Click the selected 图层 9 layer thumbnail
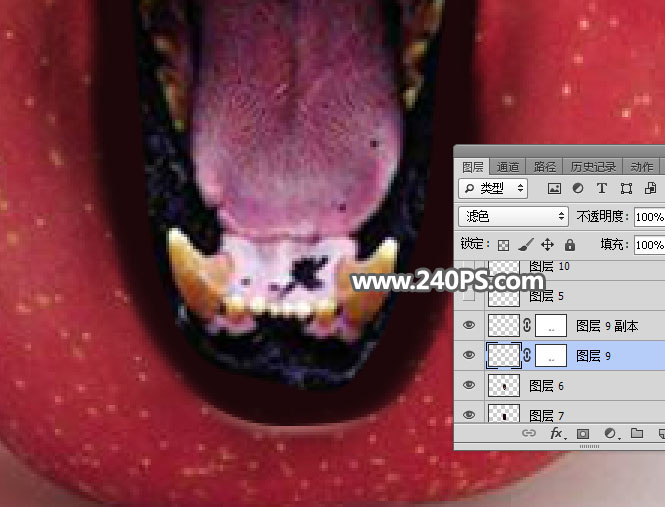665x507 pixels. pos(504,355)
